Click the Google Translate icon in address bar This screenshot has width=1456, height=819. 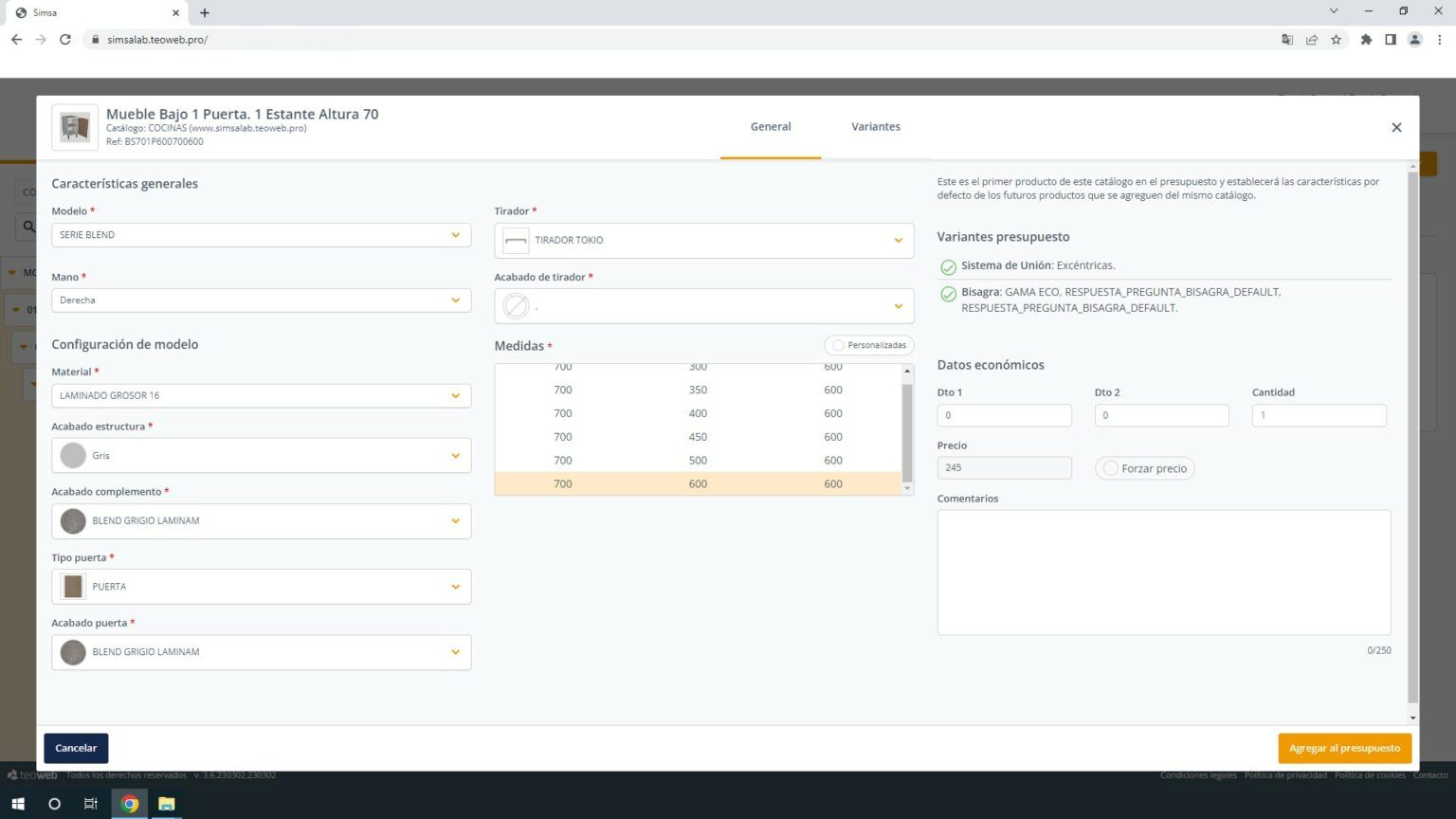point(1287,39)
